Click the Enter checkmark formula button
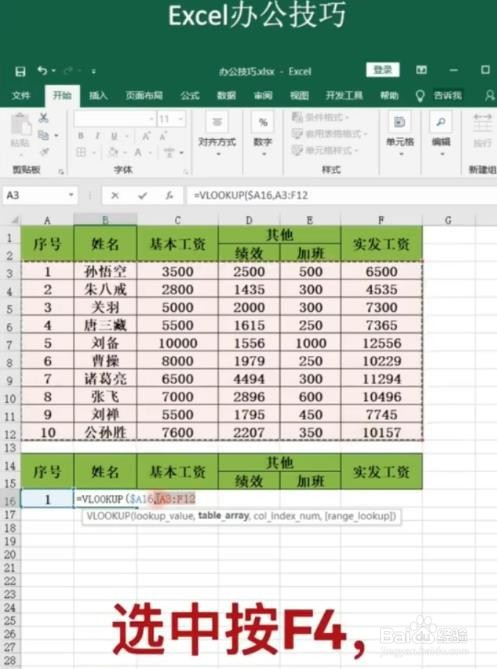 pos(142,195)
